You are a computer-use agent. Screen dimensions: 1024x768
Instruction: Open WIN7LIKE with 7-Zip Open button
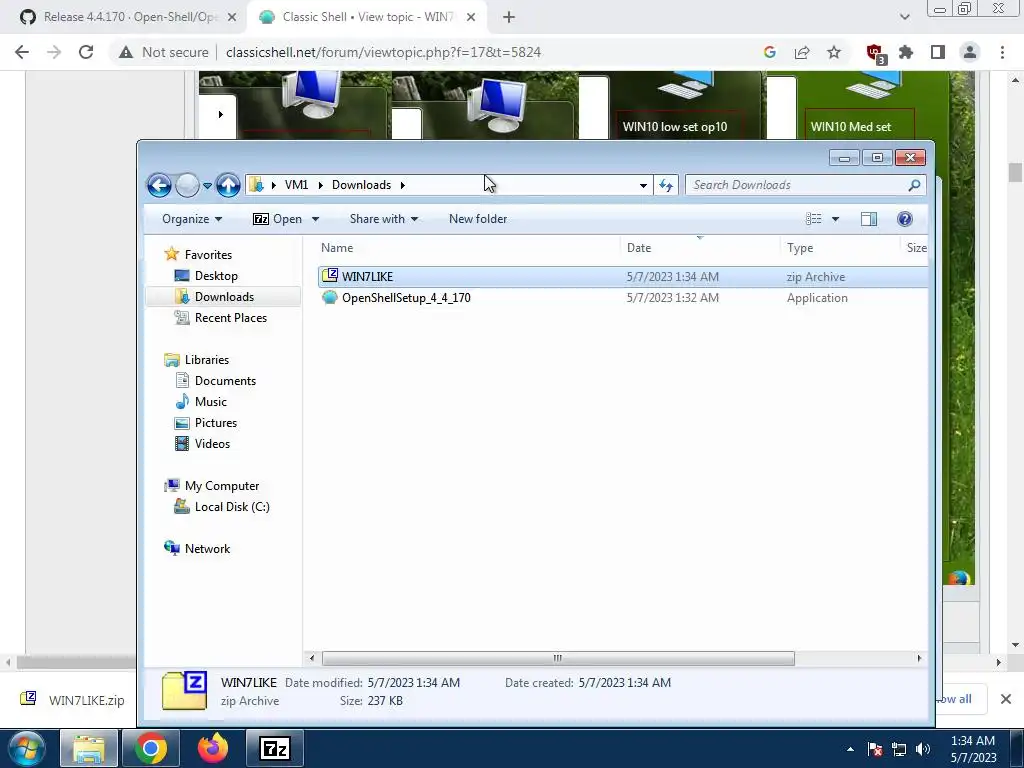point(278,219)
